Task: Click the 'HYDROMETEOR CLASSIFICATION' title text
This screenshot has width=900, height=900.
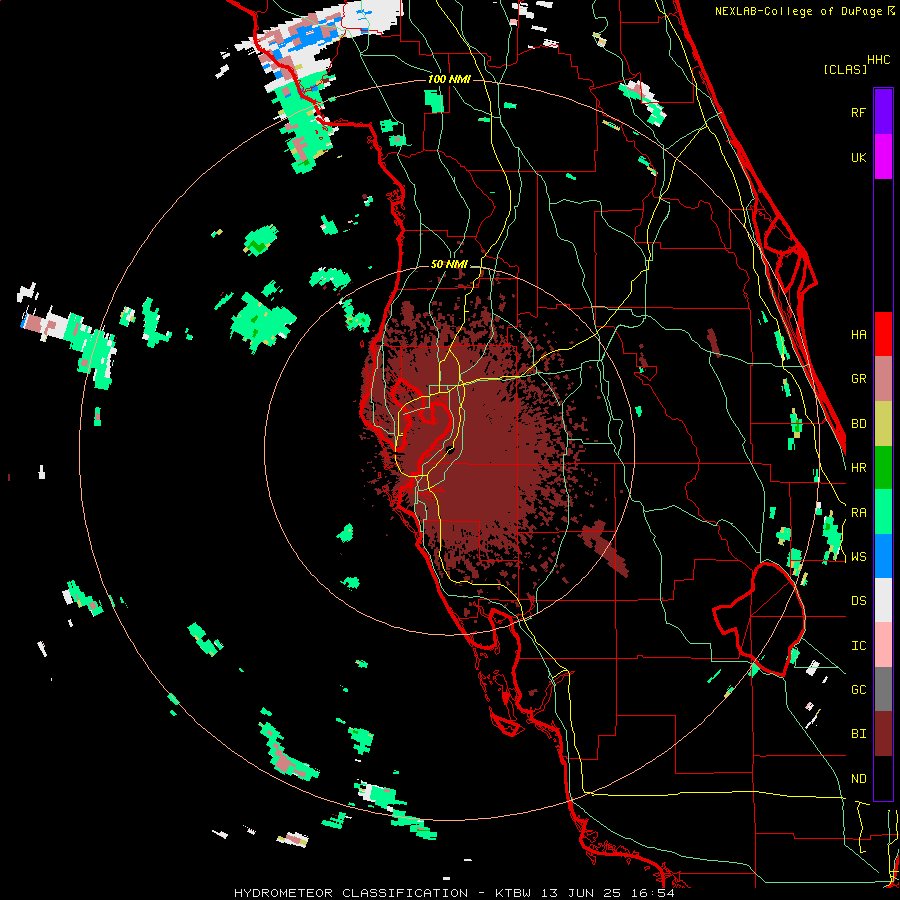Action: (x=351, y=893)
